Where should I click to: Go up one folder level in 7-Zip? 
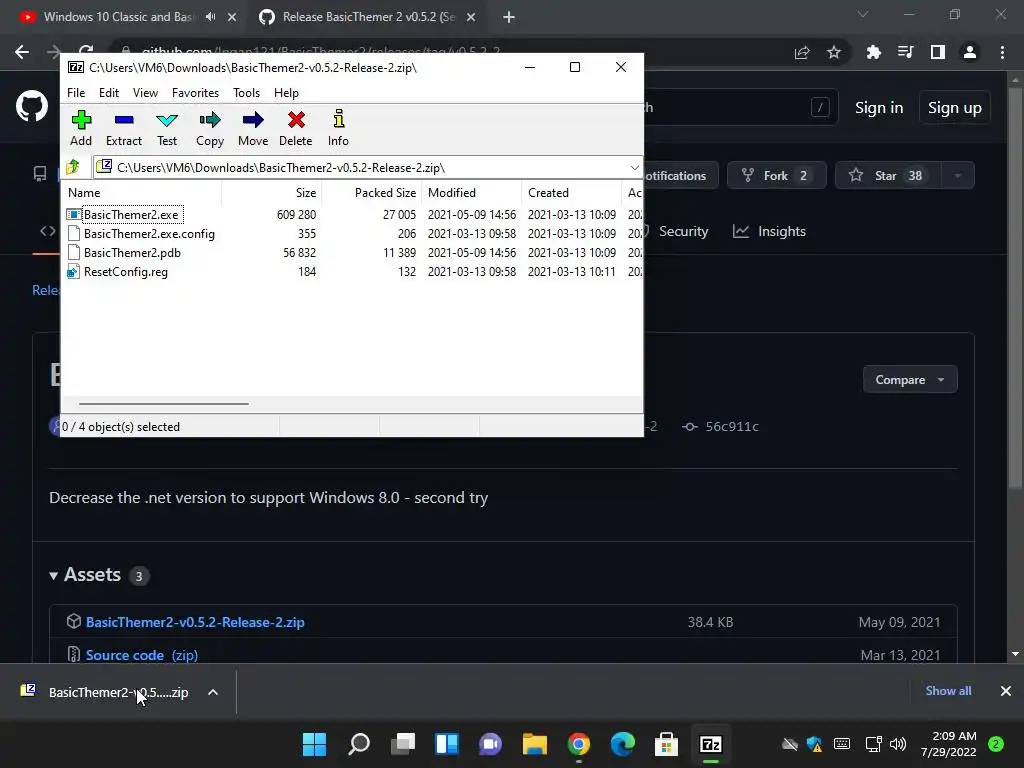73,167
